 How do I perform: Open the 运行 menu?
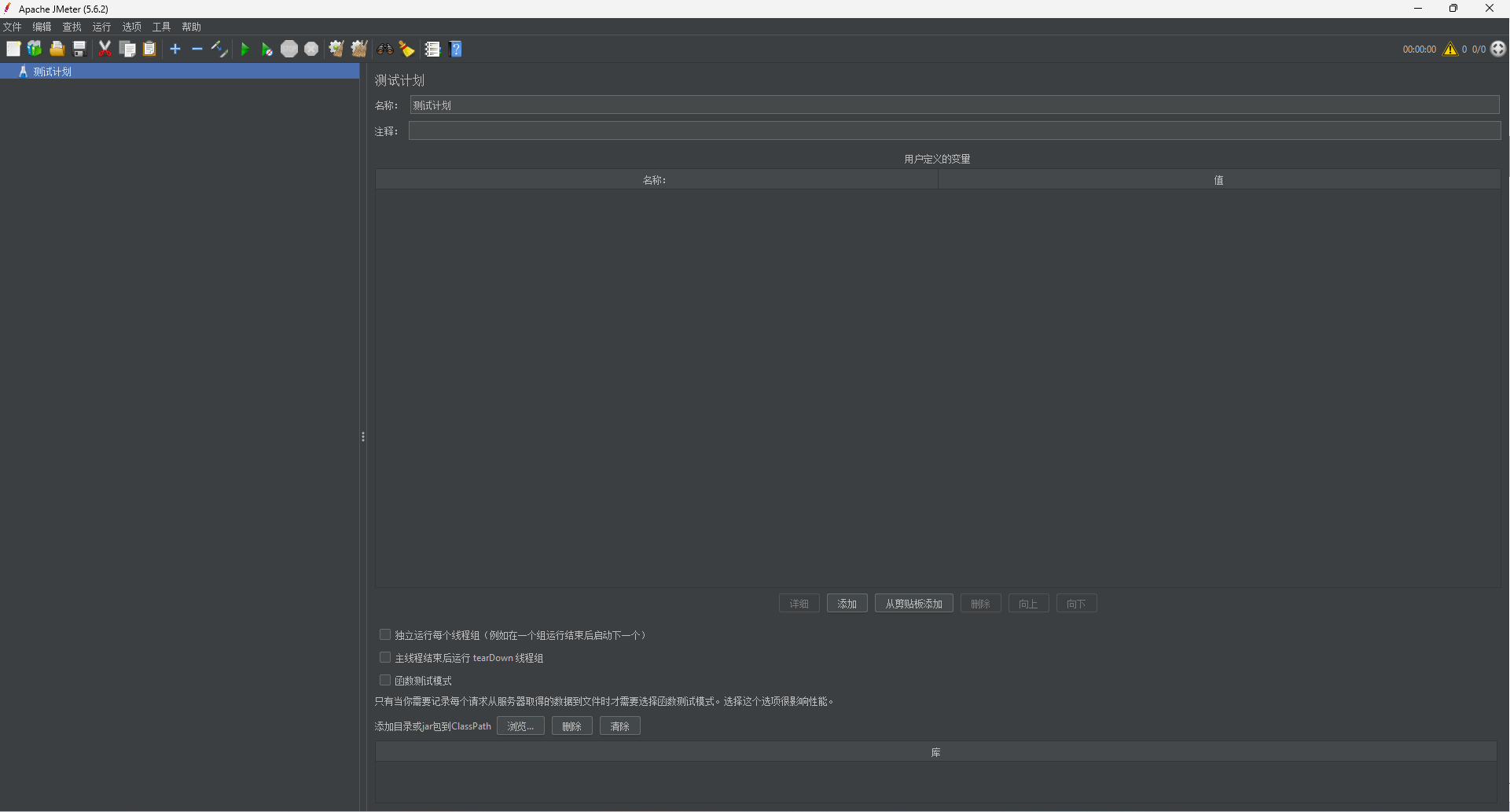101,27
